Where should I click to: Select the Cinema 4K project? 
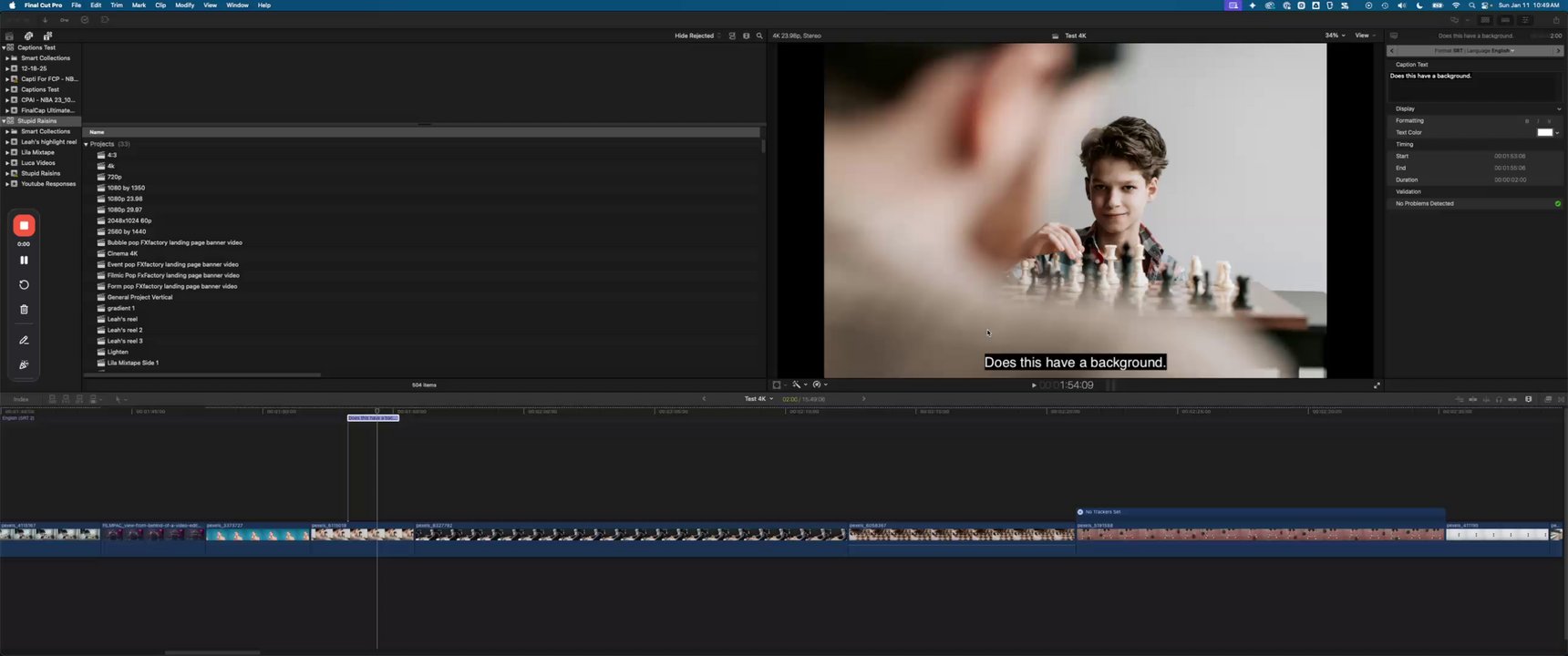(122, 254)
